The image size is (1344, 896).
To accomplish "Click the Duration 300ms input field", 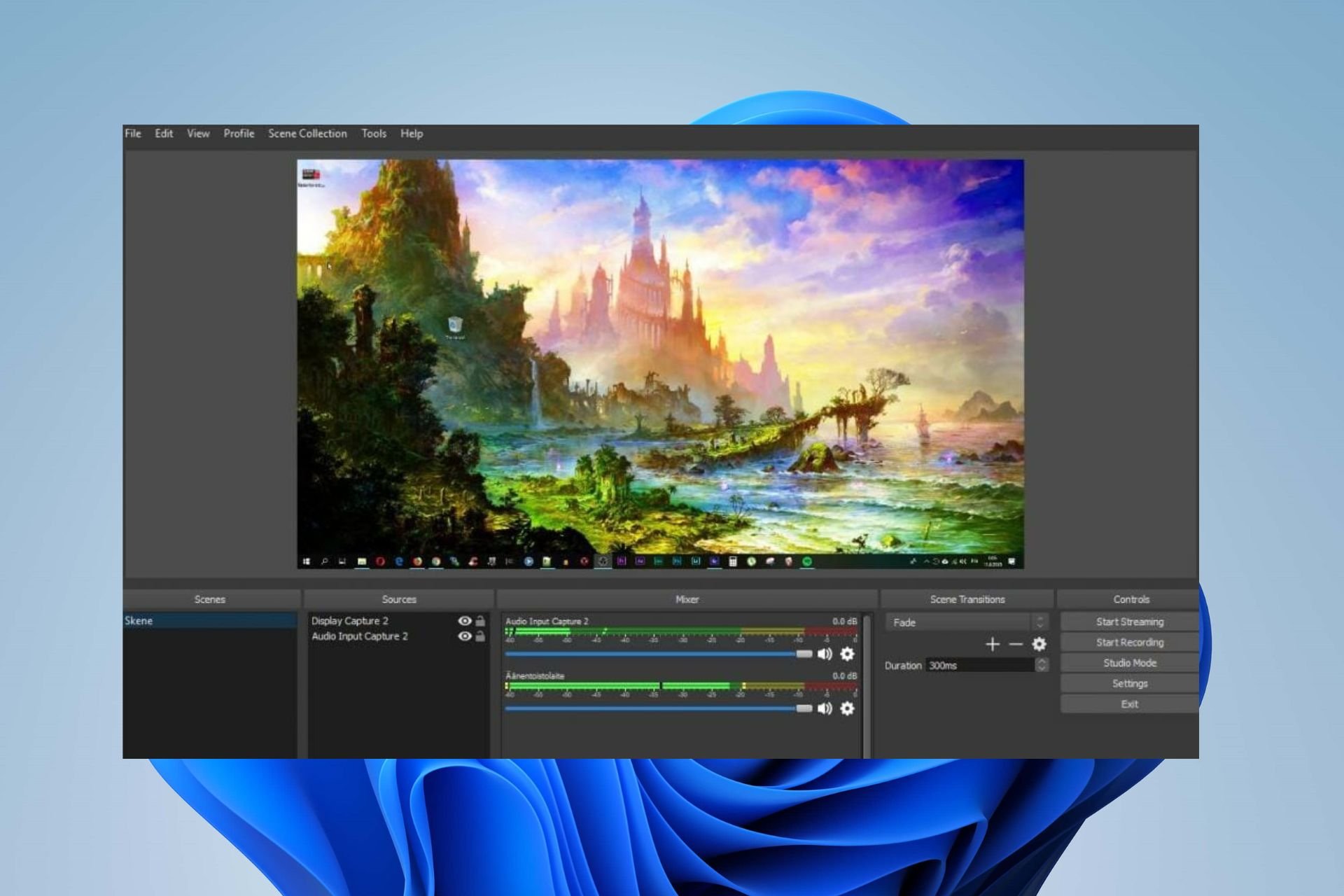I will (980, 665).
